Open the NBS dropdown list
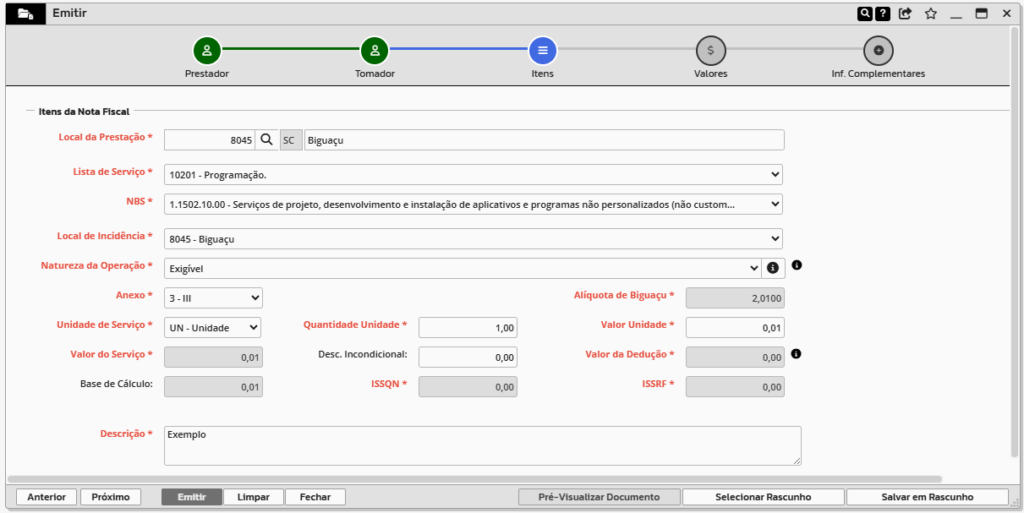 473,204
